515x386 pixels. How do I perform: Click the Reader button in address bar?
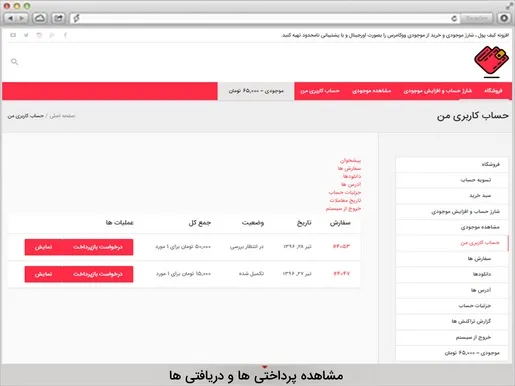(476, 18)
